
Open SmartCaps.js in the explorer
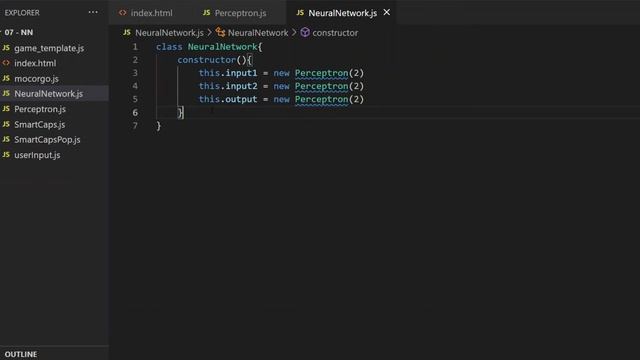click(x=39, y=124)
